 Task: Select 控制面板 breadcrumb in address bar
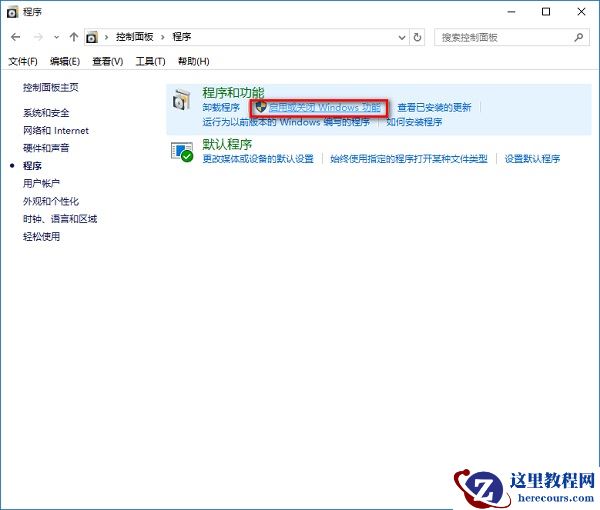(x=135, y=37)
